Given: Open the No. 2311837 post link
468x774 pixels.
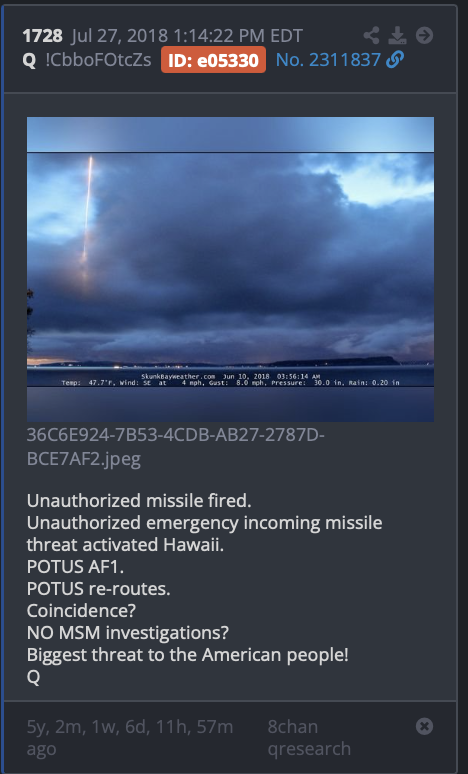Looking at the screenshot, I should 328,60.
